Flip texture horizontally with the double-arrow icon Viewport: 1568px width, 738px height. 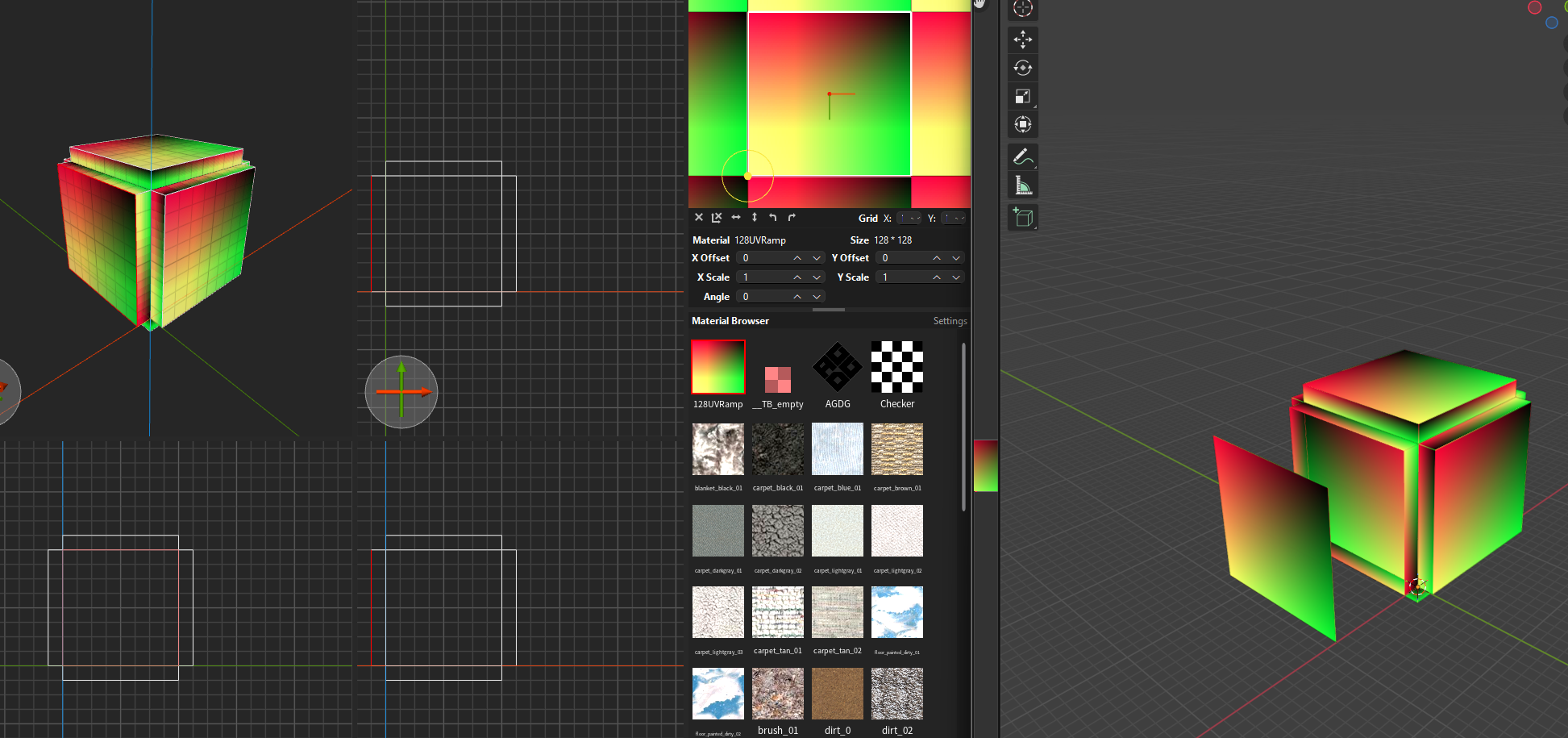click(736, 218)
